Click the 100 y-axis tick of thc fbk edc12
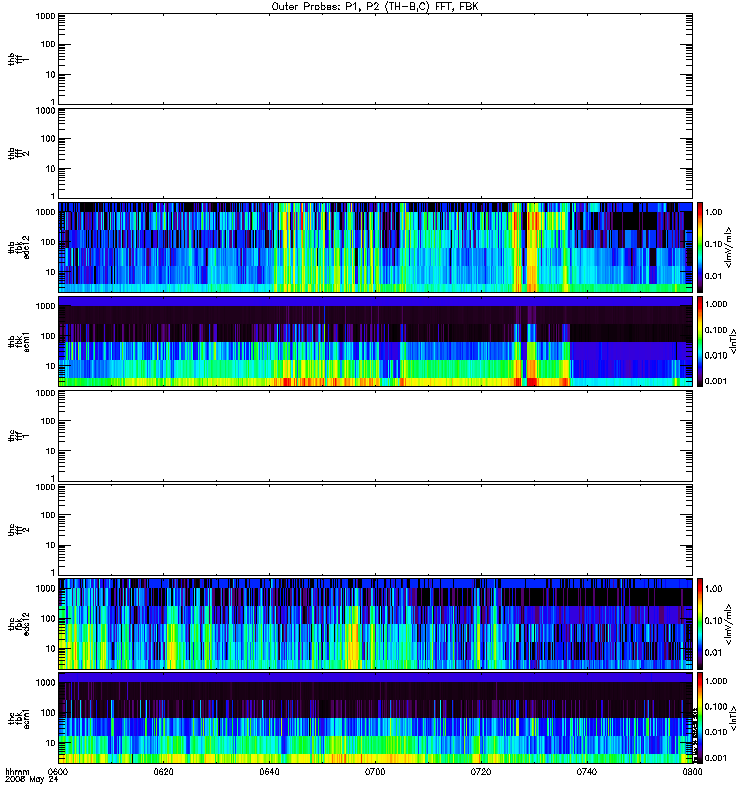The image size is (750, 800). tap(48, 619)
